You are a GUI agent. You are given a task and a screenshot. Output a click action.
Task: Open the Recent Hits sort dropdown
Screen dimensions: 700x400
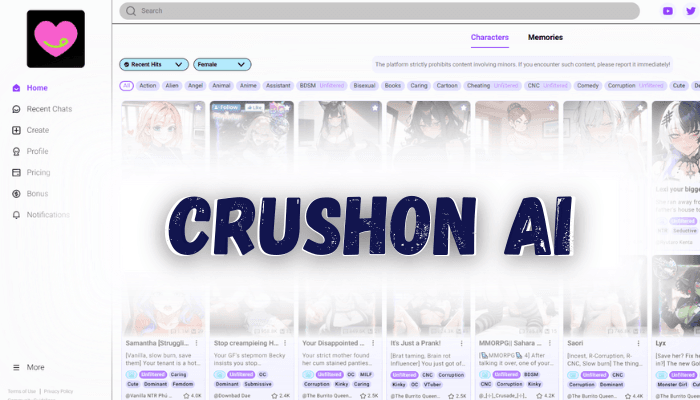point(154,64)
